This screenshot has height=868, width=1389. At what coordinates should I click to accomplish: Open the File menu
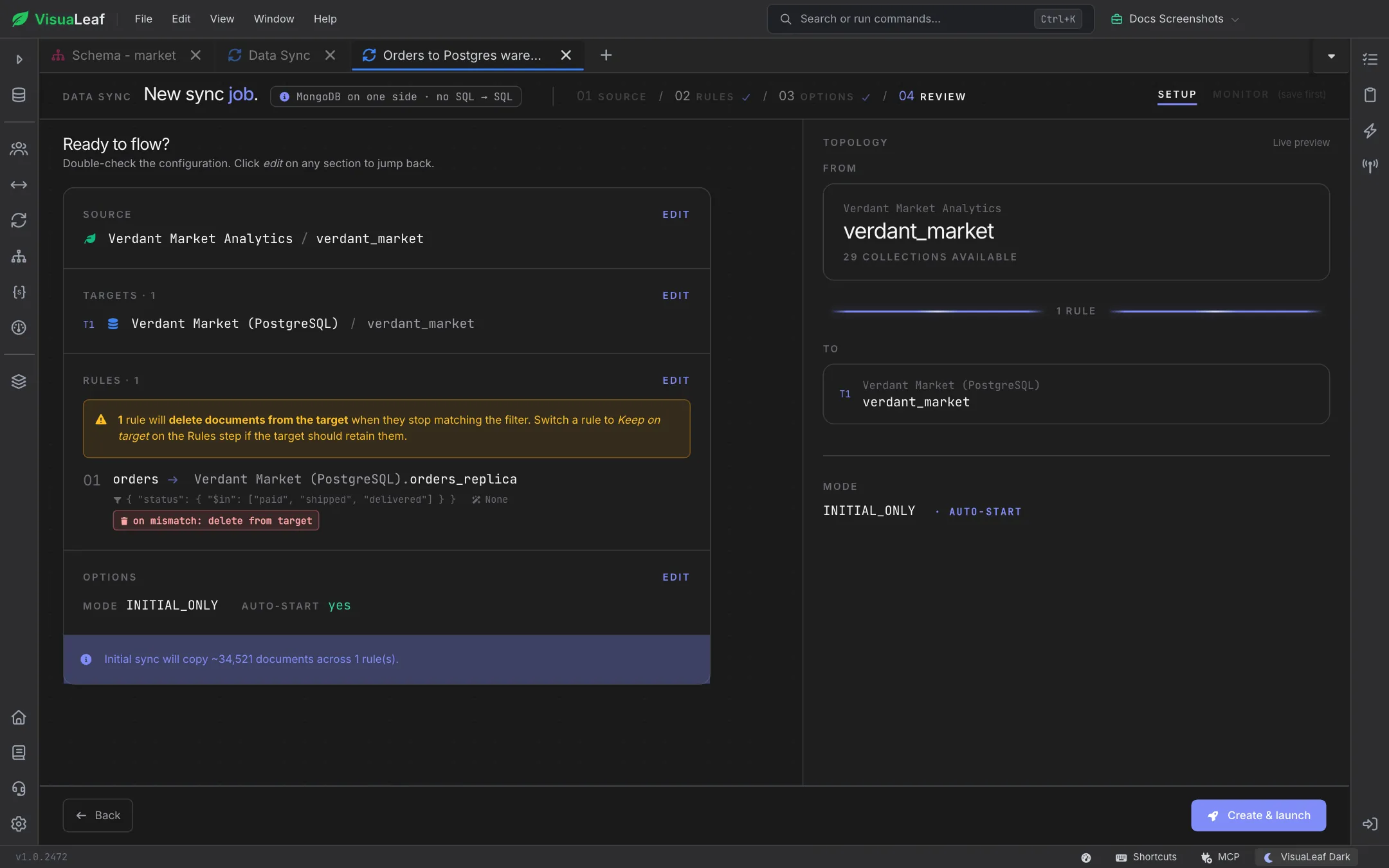point(143,19)
